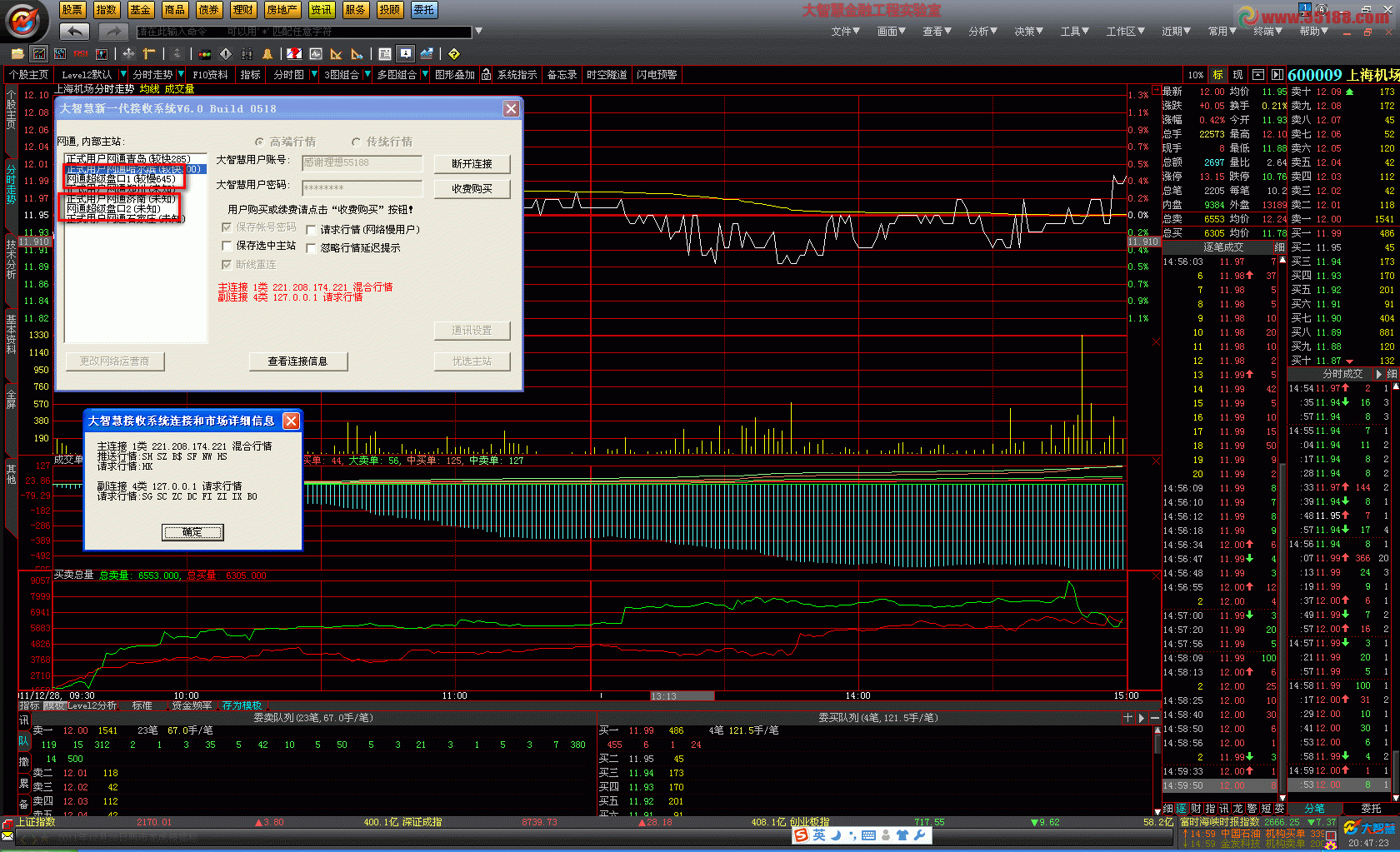Expand the 多图组合 dropdown arrow
Viewport: 1400px width, 852px height.
(424, 75)
